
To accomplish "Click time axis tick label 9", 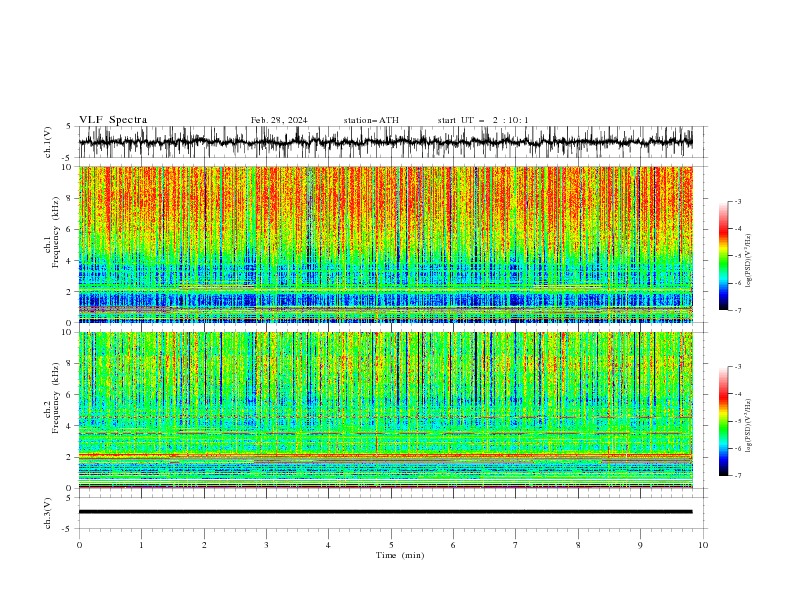I will point(640,545).
